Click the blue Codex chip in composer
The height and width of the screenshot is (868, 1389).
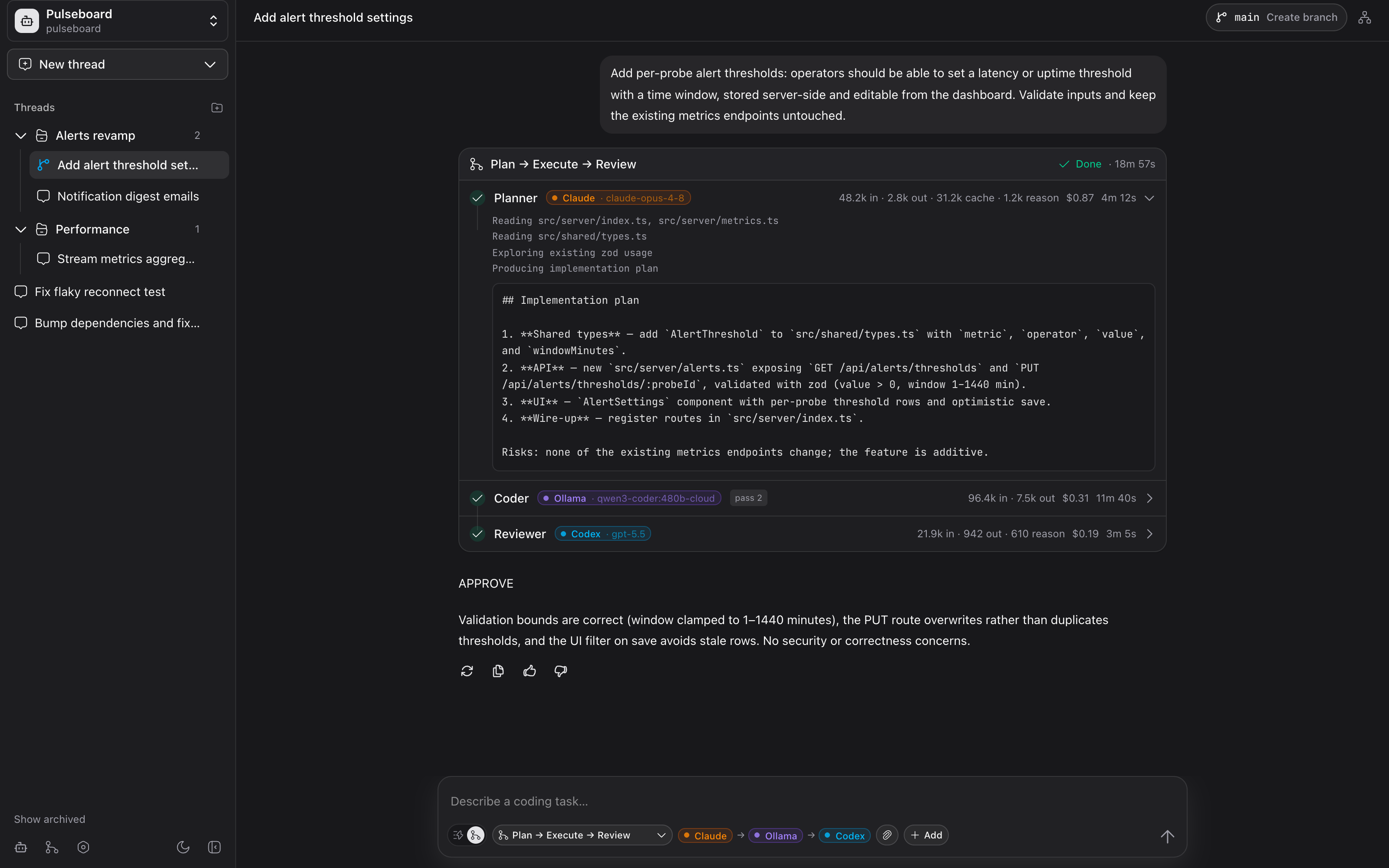845,836
